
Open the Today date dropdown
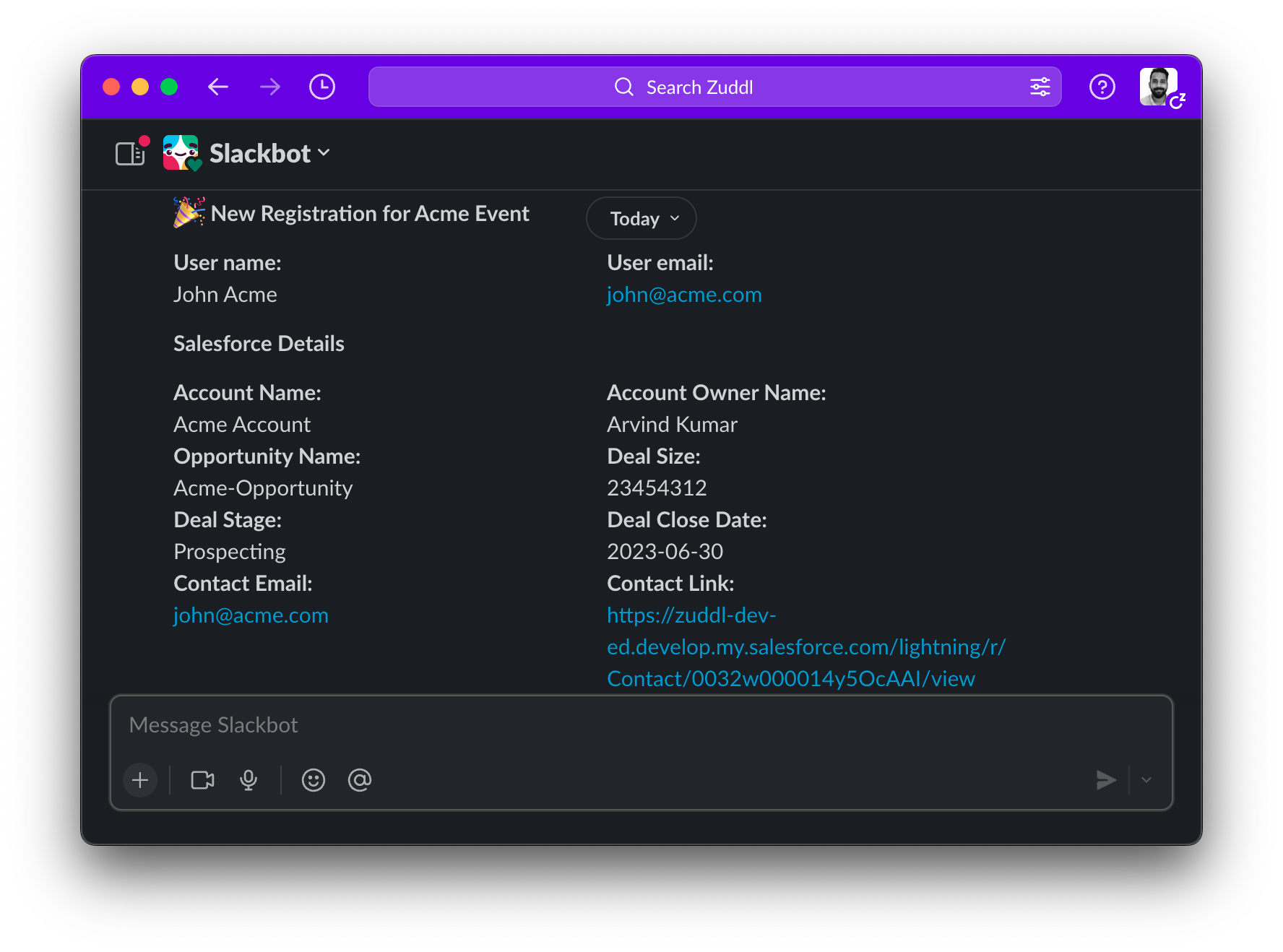[641, 218]
